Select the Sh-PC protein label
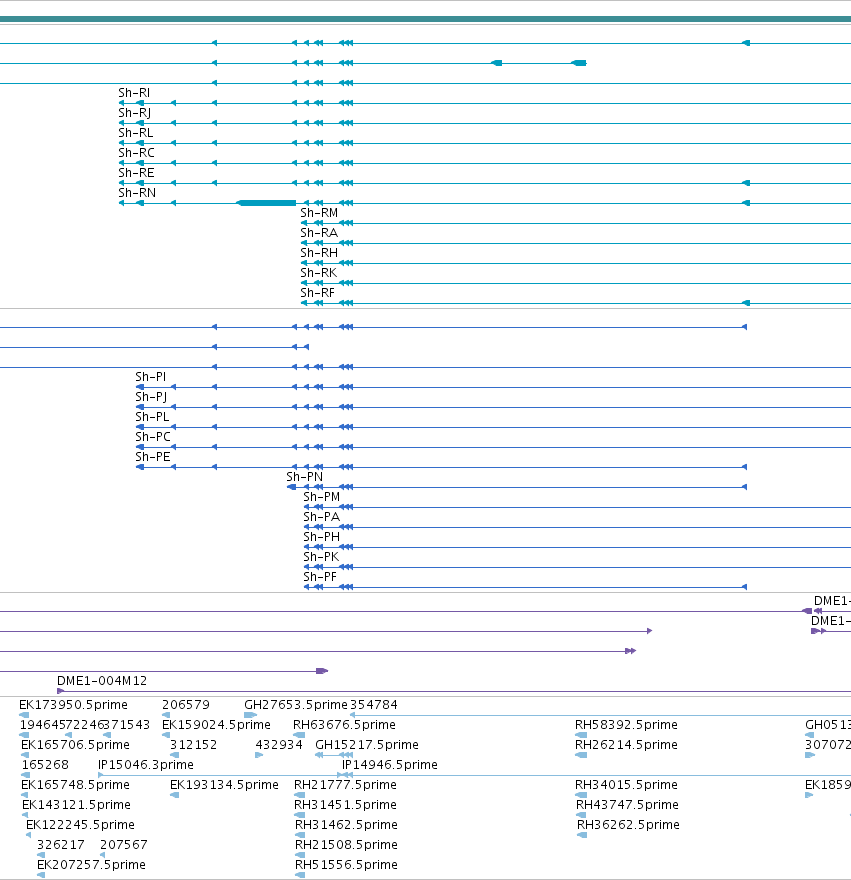This screenshot has height=880, width=851. [153, 437]
